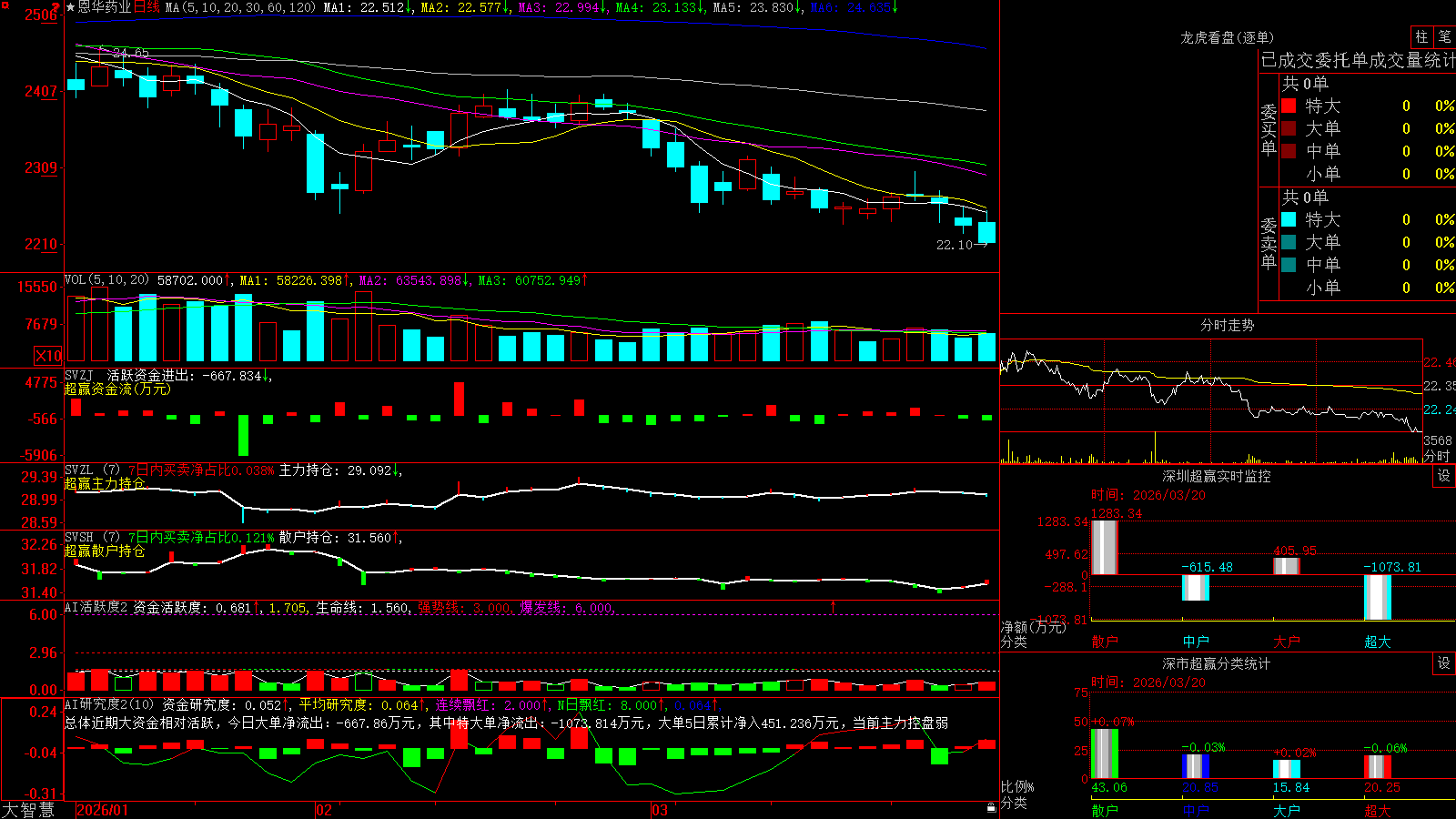This screenshot has height=819, width=1456.
Task: Click the 中户 ratio bar showing 20.85
Action: [x=1195, y=766]
